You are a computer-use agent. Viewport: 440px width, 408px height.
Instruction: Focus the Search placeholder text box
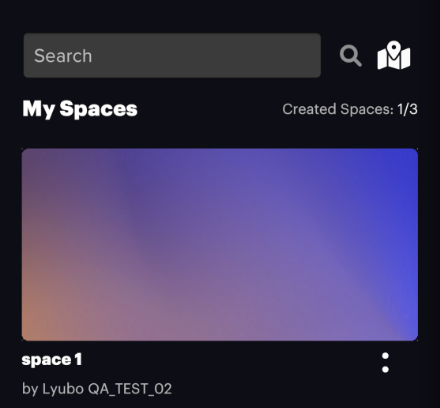pos(172,55)
